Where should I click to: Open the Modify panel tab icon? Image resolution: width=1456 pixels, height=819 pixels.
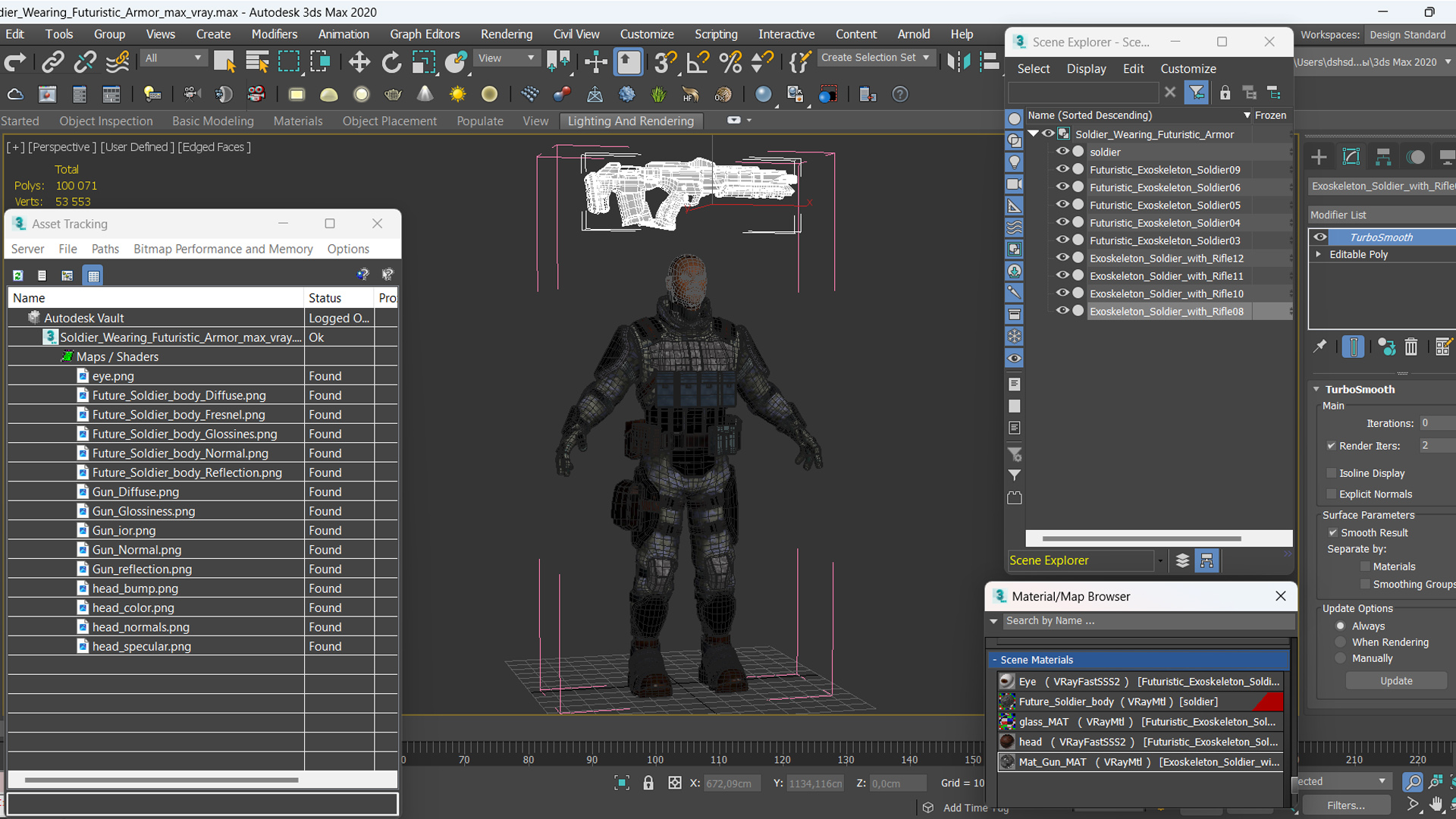point(1351,157)
